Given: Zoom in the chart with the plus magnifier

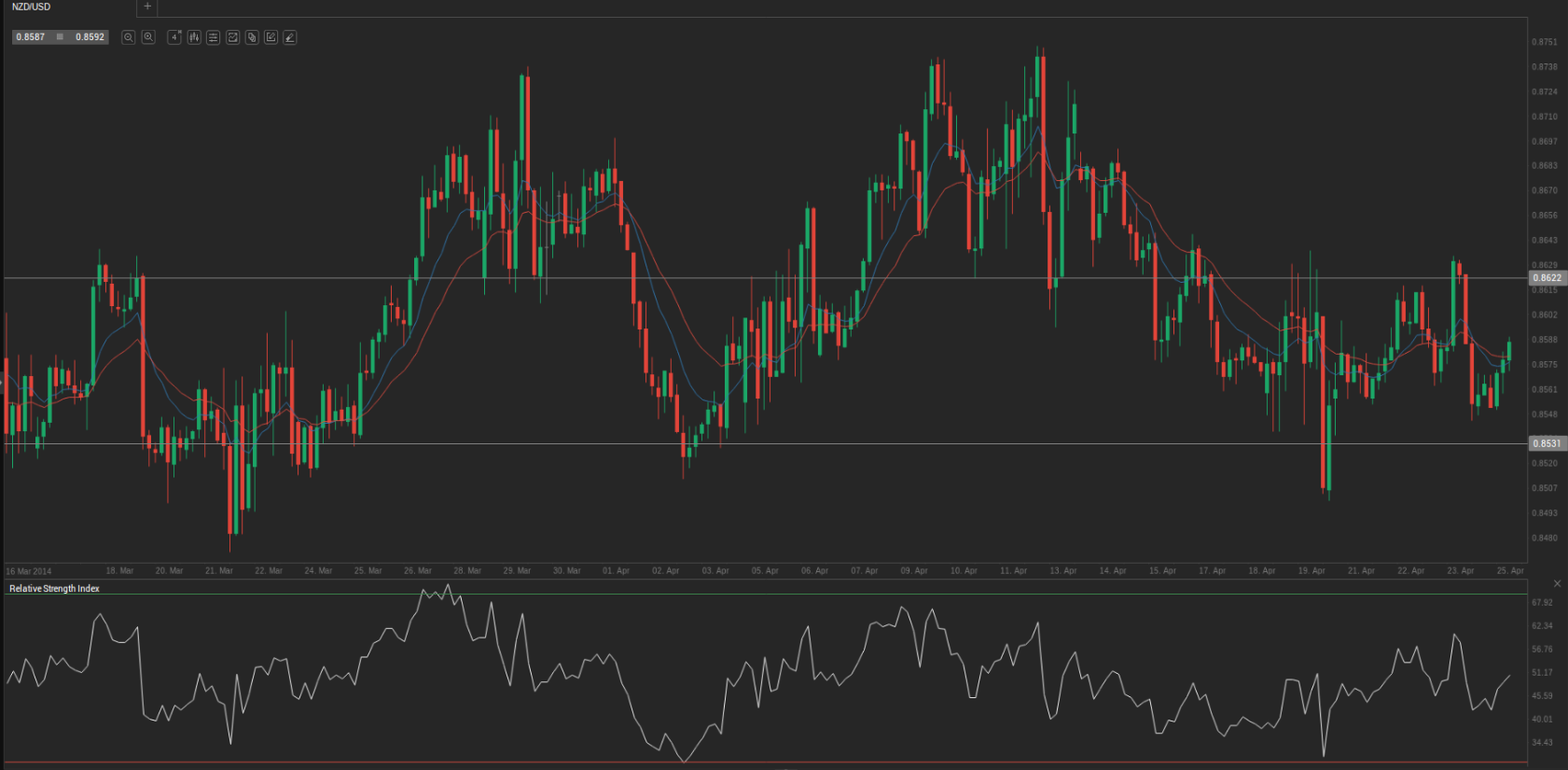Looking at the screenshot, I should (148, 37).
